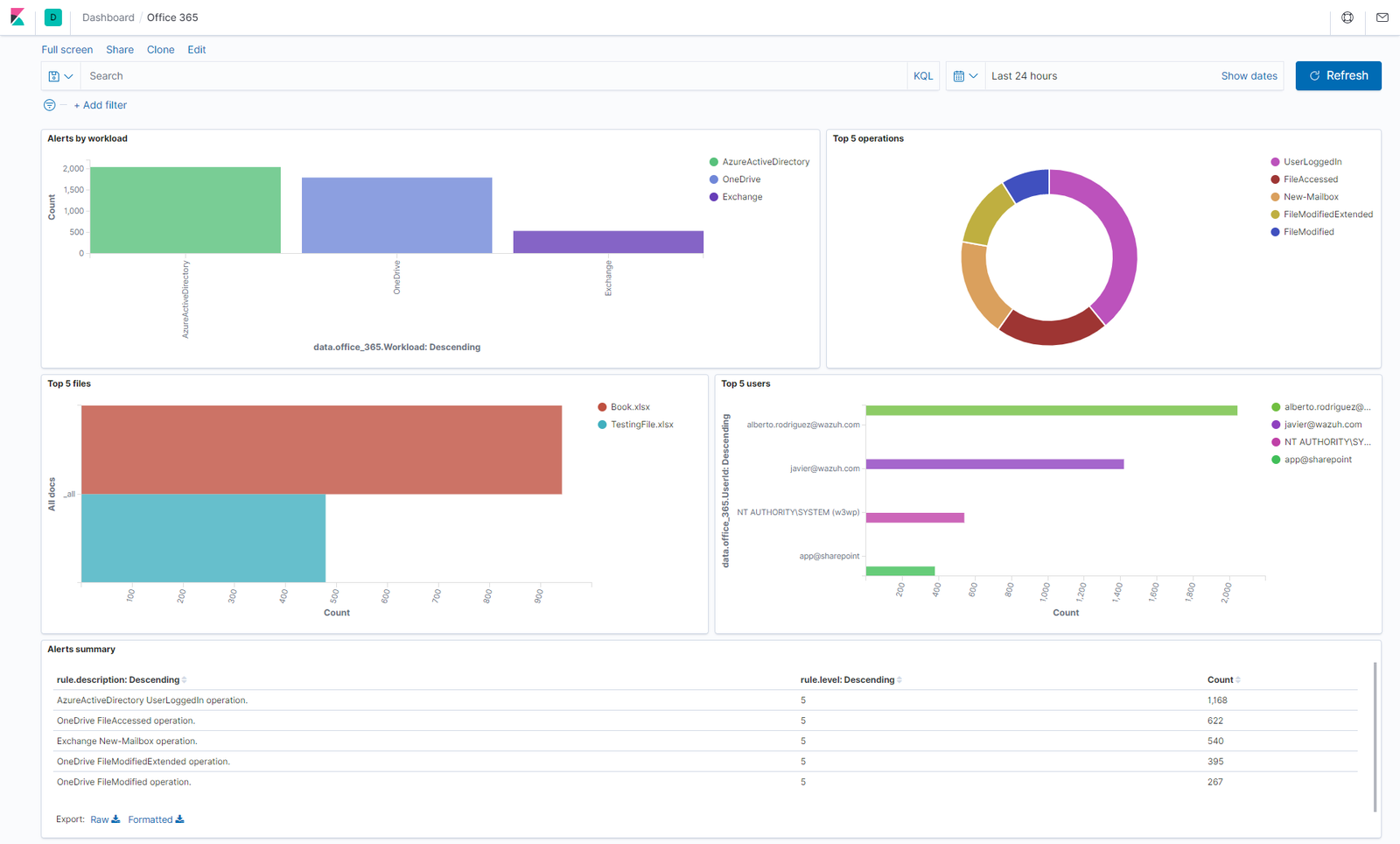
Task: Open the date quick menu calendar
Action: point(965,76)
